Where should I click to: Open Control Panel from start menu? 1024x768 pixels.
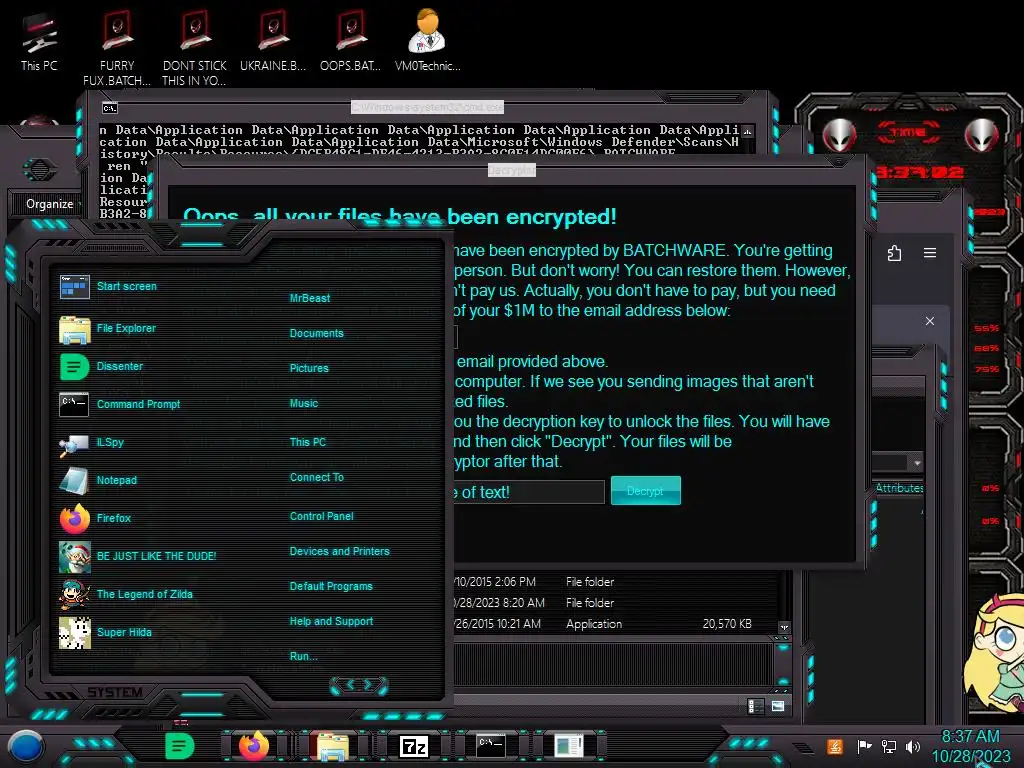click(321, 517)
